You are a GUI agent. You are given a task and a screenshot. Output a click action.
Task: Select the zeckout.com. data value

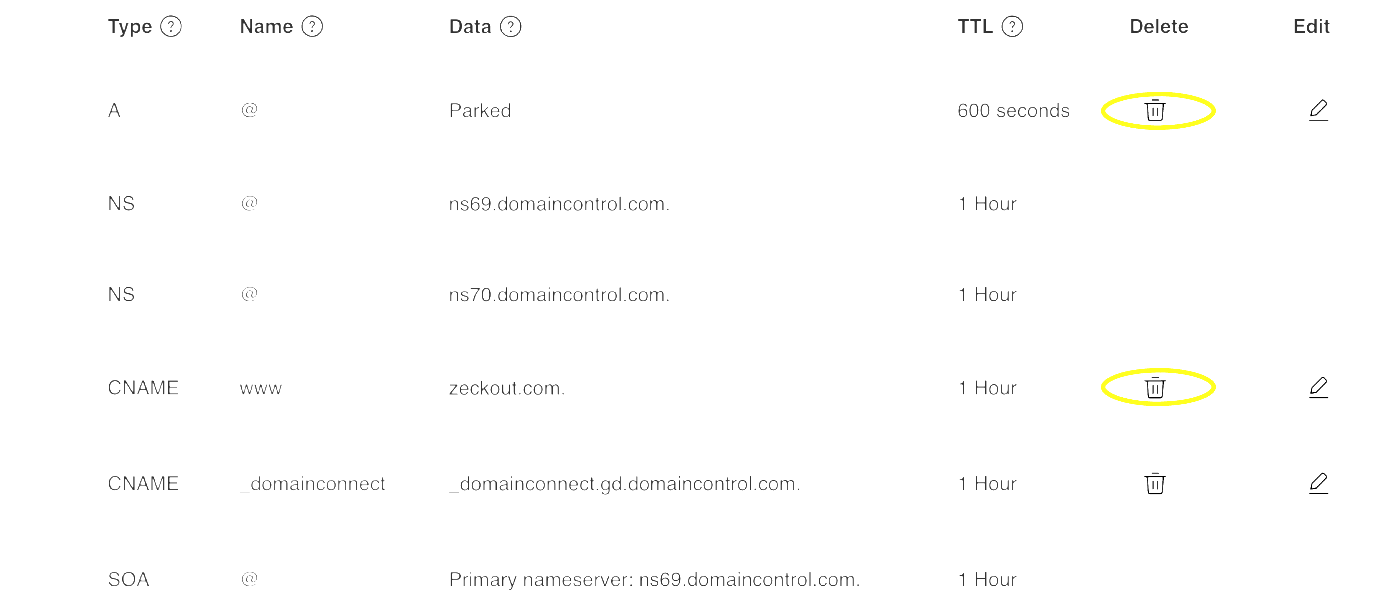(507, 388)
